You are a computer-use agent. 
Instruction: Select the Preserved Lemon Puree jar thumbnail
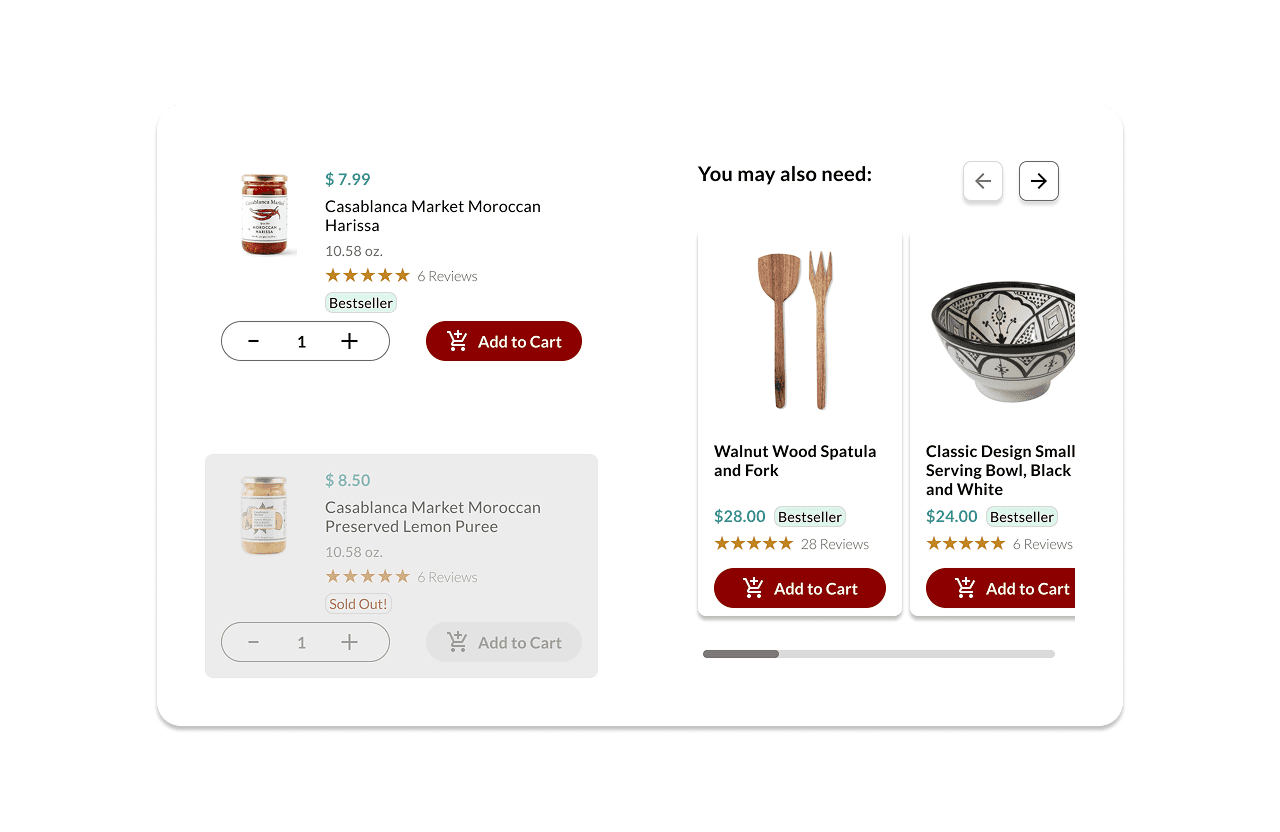click(264, 515)
